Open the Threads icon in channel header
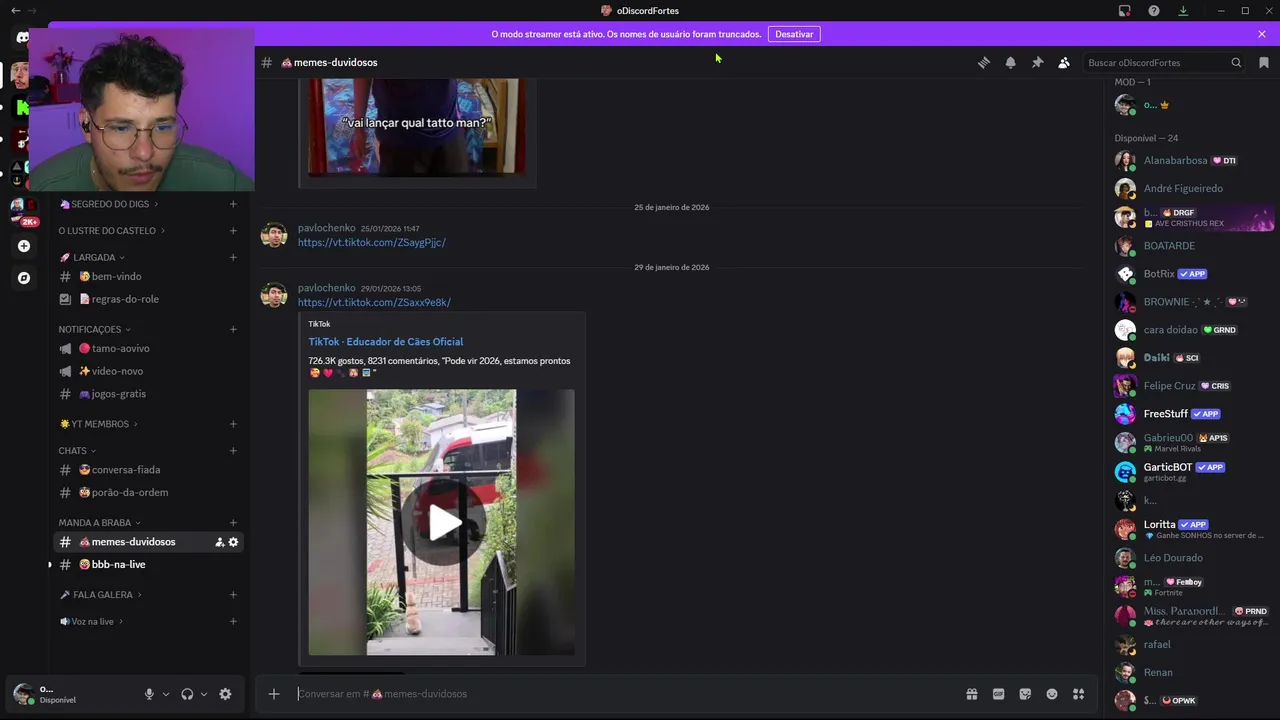The image size is (1280, 720). coord(984,62)
